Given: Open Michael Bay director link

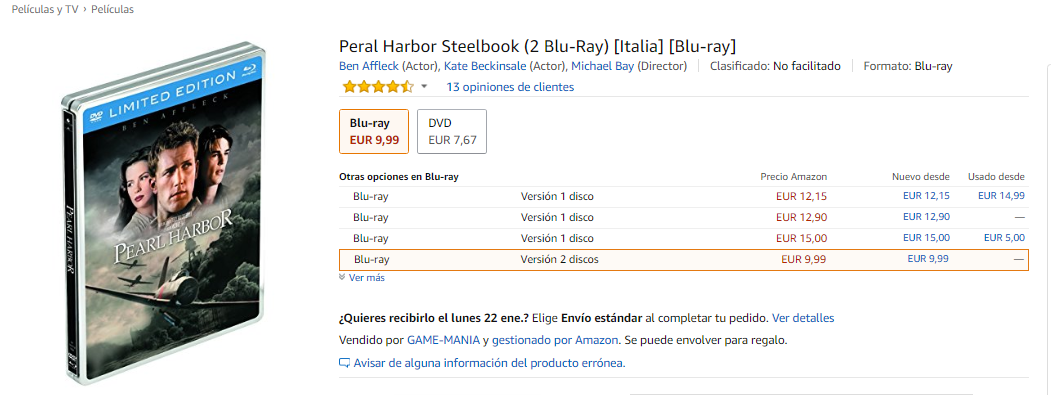Looking at the screenshot, I should click(603, 66).
